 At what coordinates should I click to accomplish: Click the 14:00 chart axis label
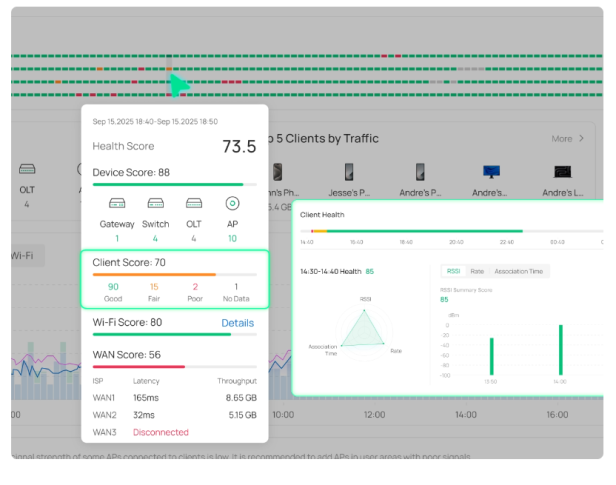pyautogui.click(x=466, y=415)
